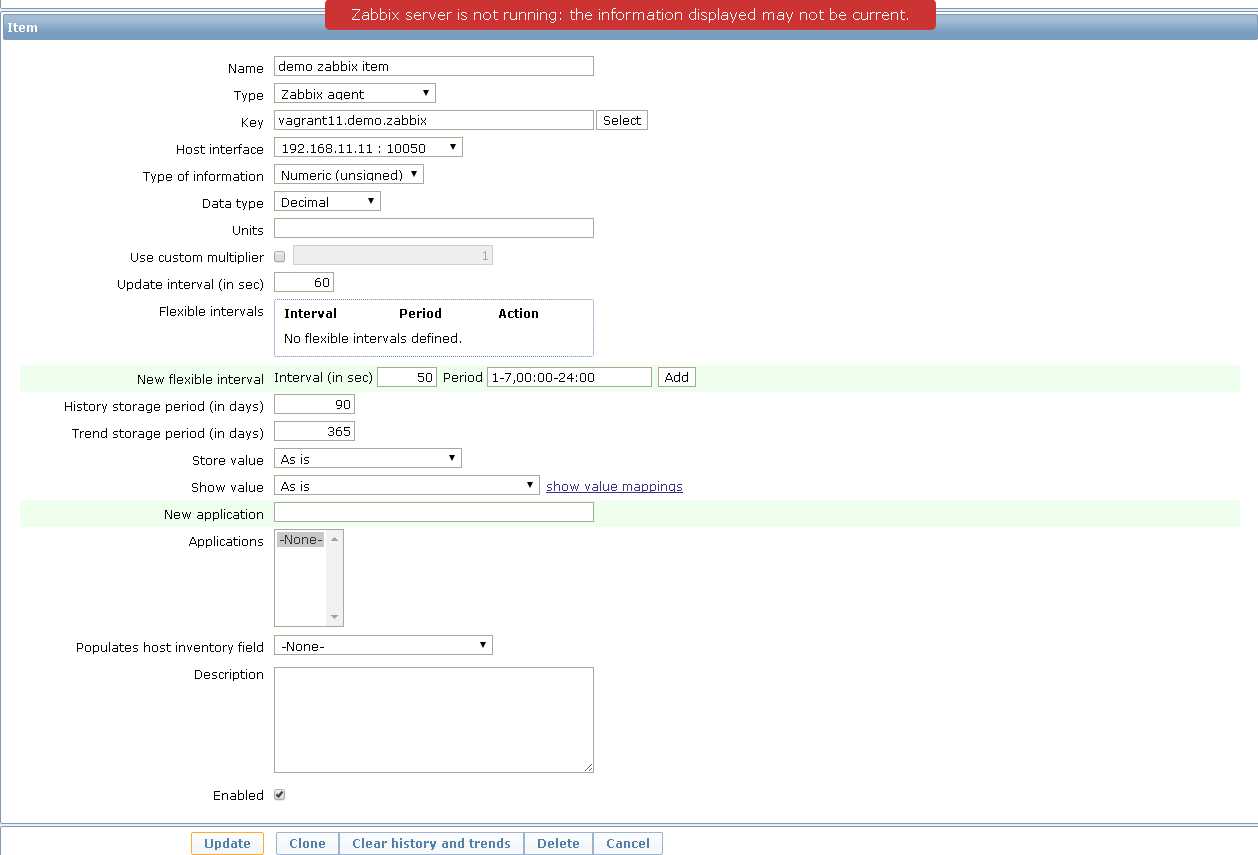Click the Trend storage period field
This screenshot has height=855, width=1258.
pyautogui.click(x=314, y=432)
